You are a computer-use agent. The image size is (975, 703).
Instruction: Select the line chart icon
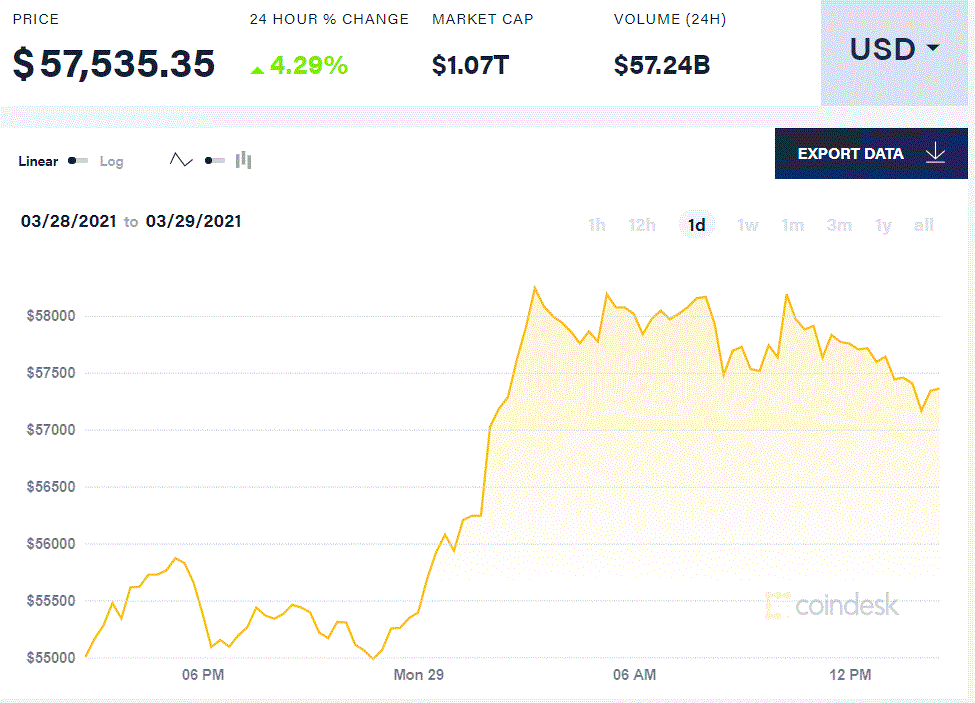(x=181, y=160)
